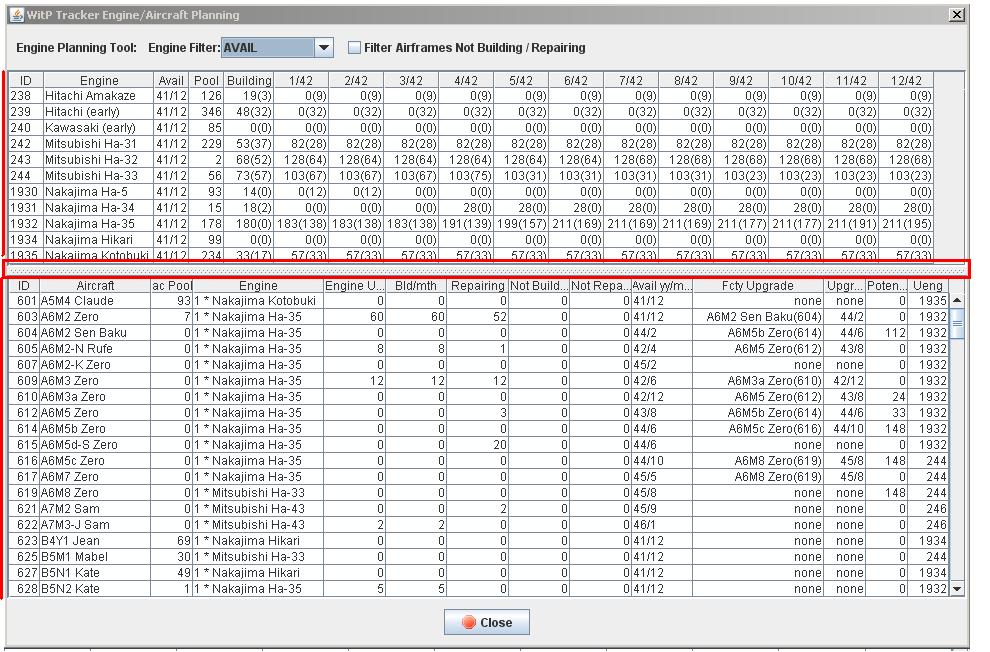Click the 180(0) Building cell
This screenshot has width=990, height=652.
(x=249, y=223)
